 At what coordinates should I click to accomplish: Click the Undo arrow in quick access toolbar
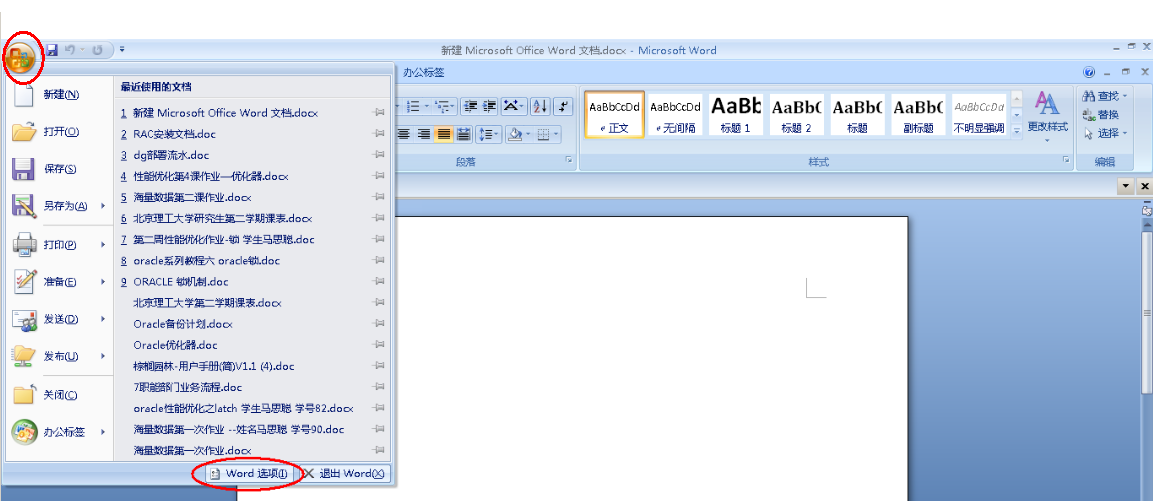(x=70, y=50)
